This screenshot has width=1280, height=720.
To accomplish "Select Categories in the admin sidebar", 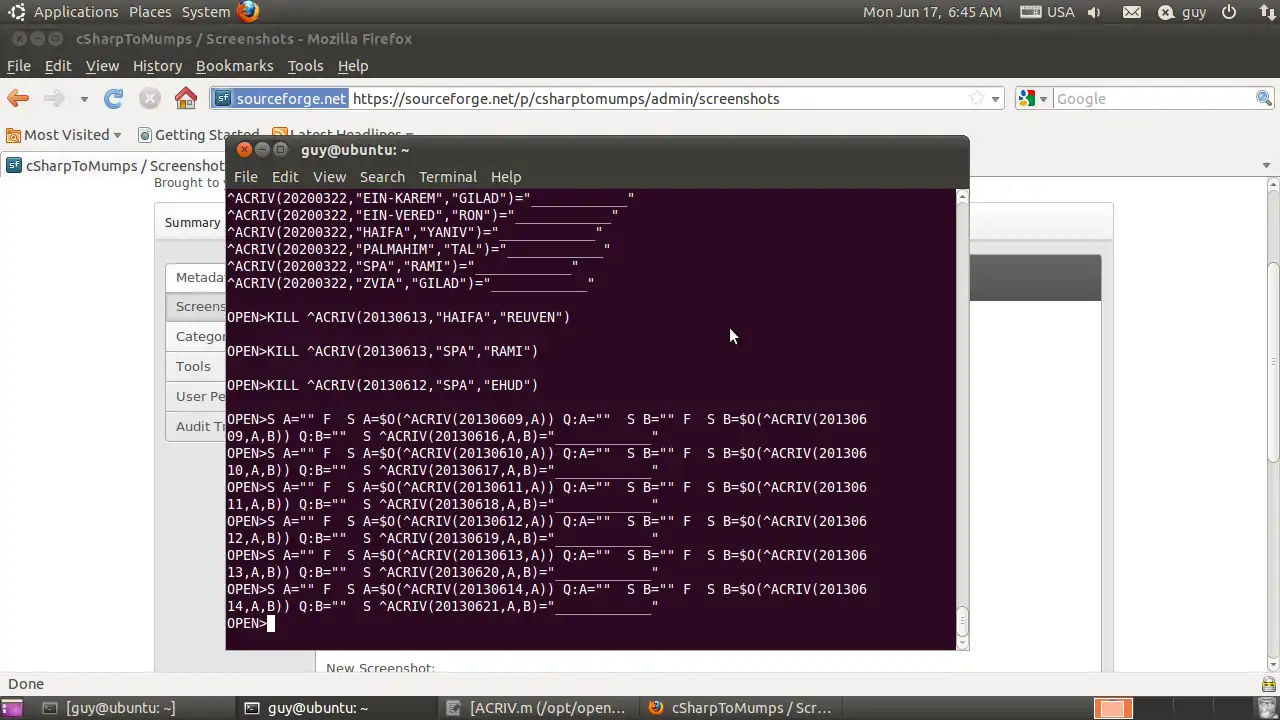I will click(196, 337).
